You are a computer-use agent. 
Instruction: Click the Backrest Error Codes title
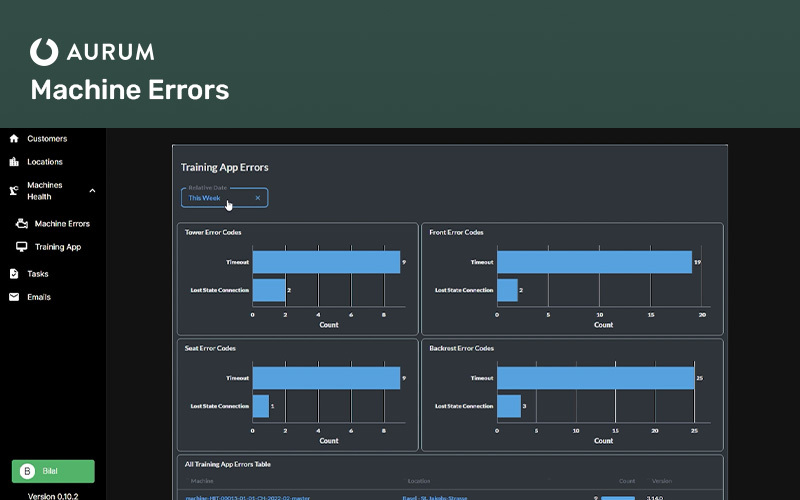461,348
